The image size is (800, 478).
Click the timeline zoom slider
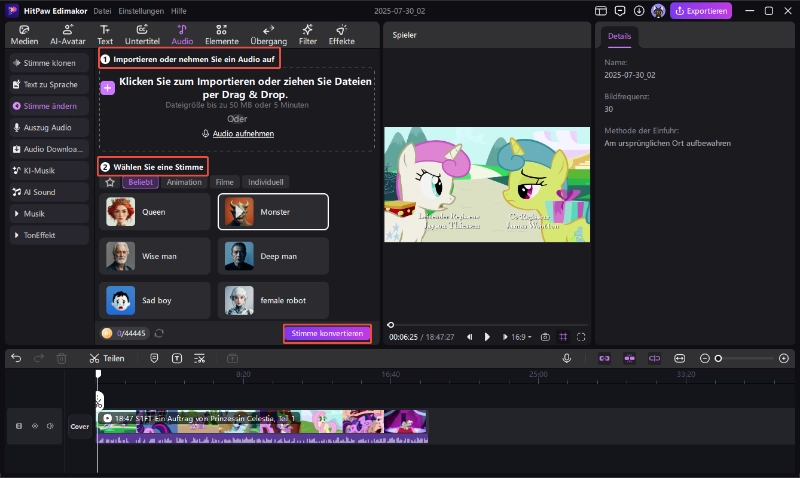coord(747,358)
